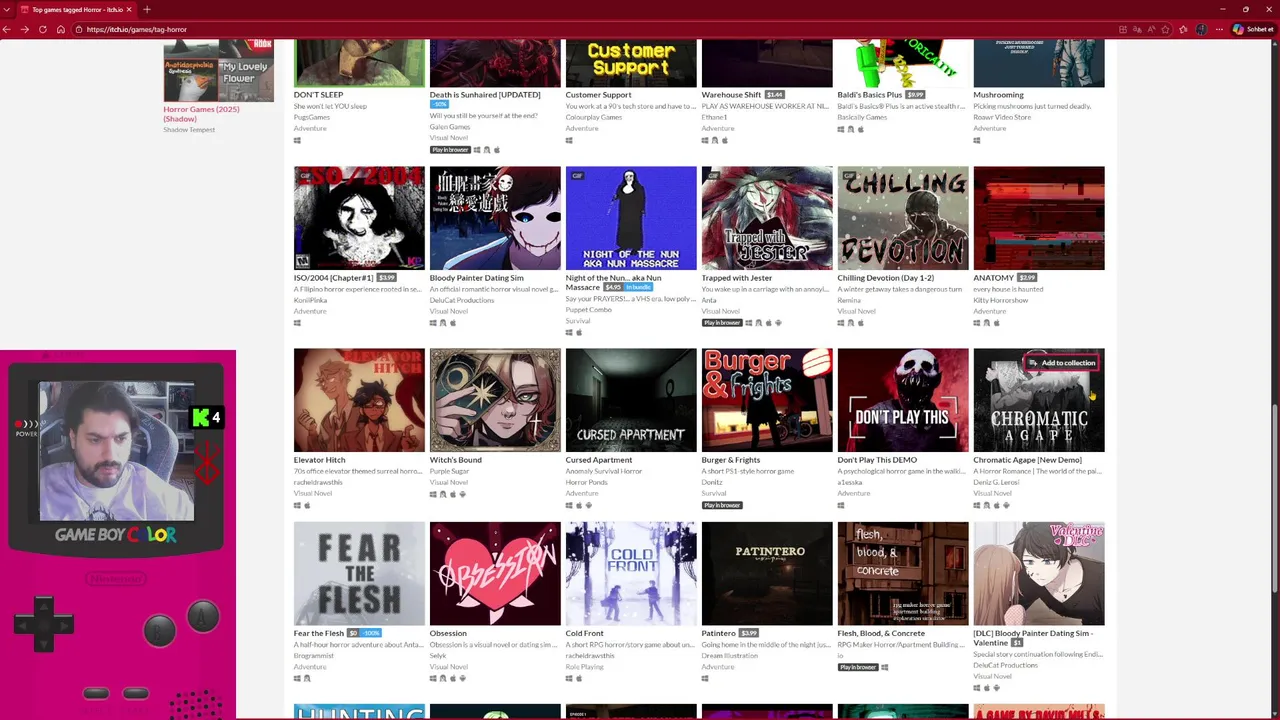Open the browser profile avatar icon
Screen dimensions: 1280x720
(x=1201, y=29)
